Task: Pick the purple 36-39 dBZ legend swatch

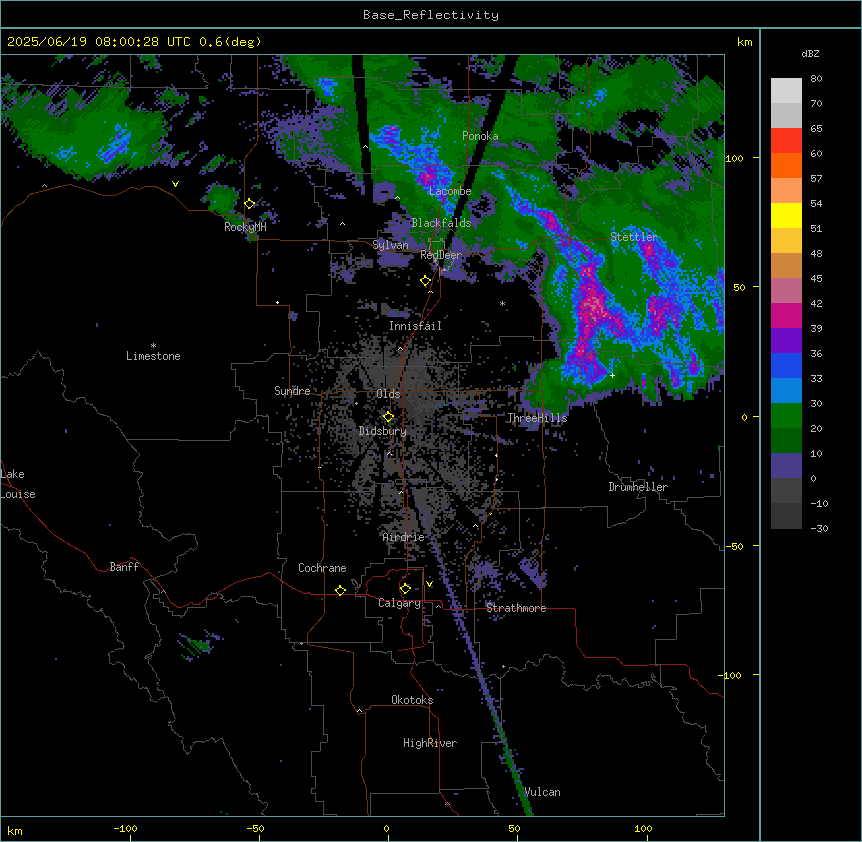Action: [786, 341]
